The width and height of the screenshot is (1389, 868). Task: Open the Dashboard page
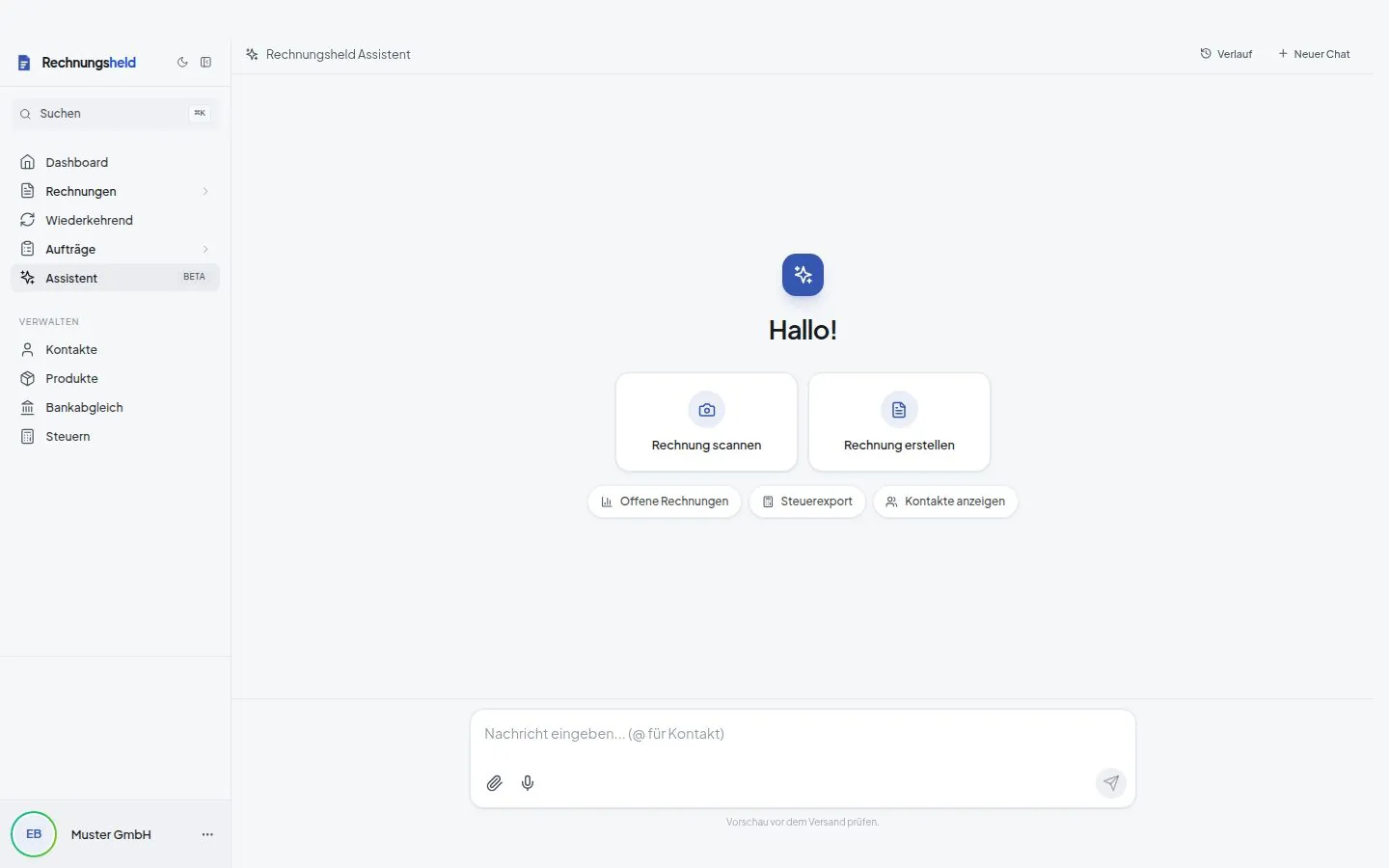115,162
